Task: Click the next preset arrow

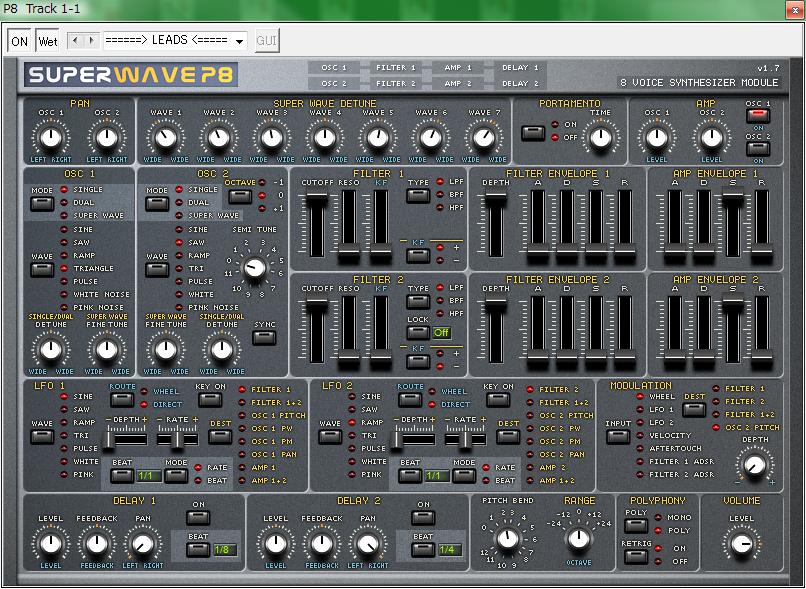Action: 91,41
